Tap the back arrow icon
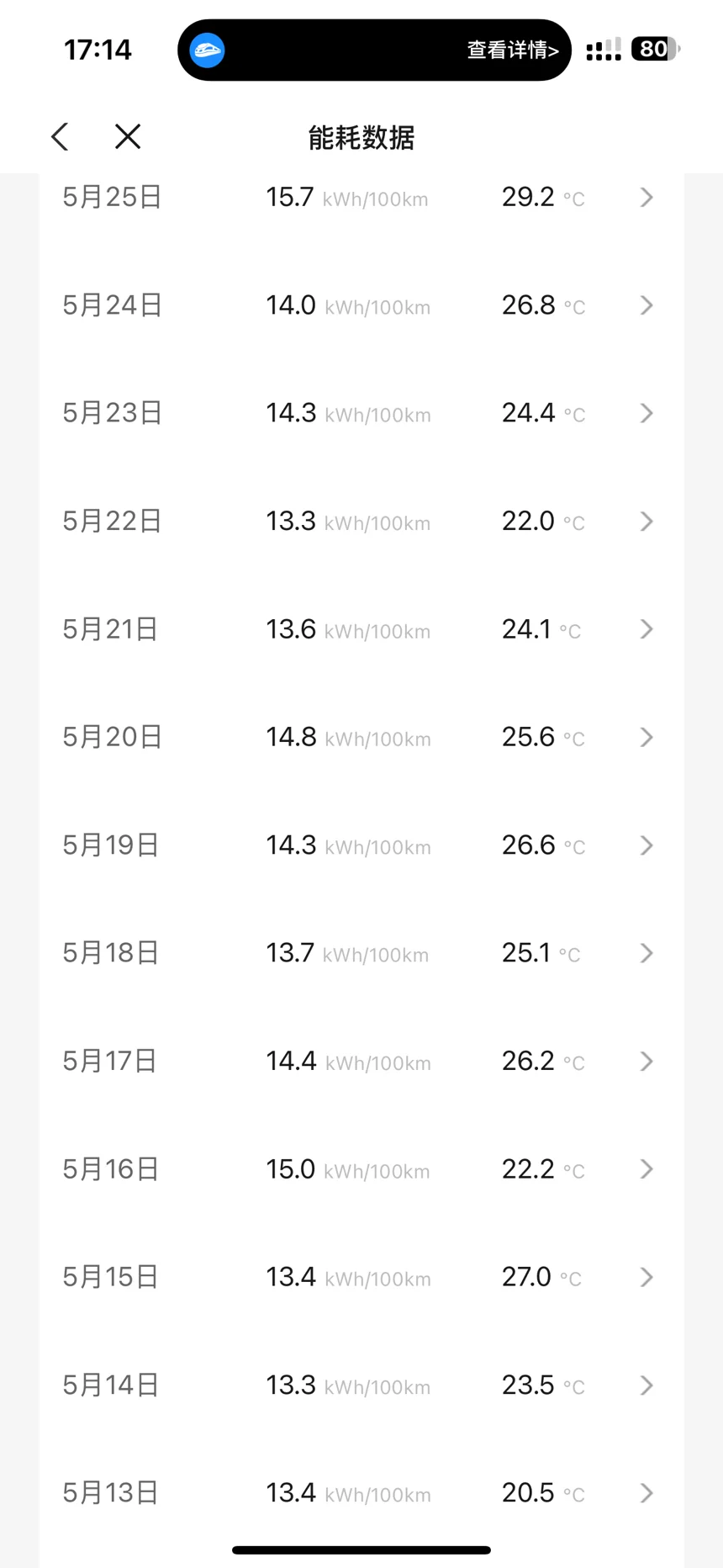 (x=60, y=136)
